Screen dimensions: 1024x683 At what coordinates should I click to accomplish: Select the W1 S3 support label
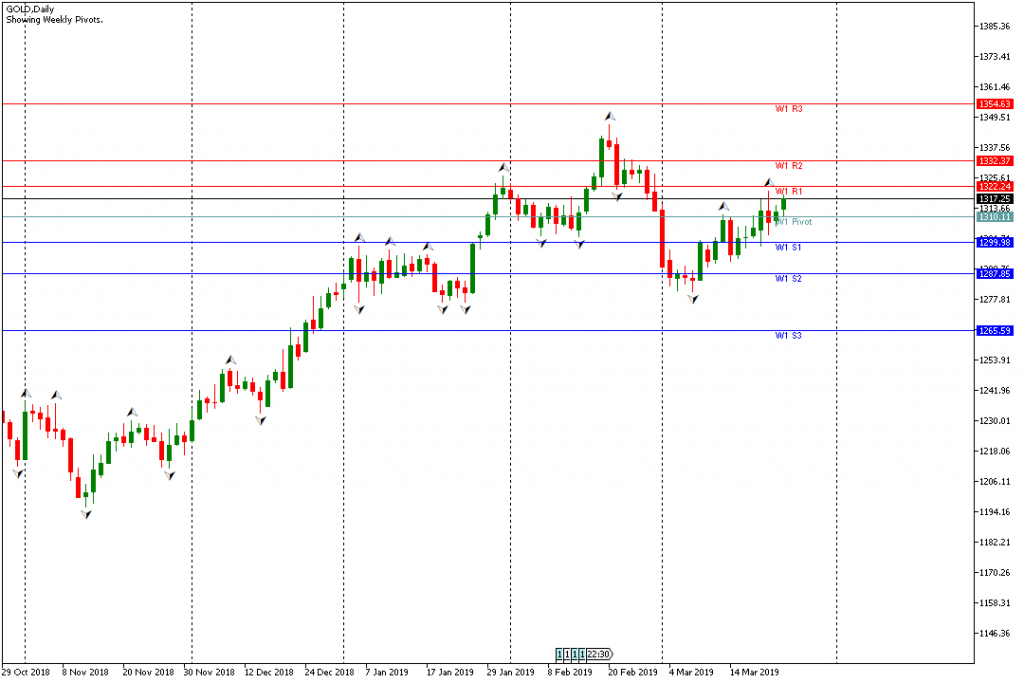coord(789,336)
